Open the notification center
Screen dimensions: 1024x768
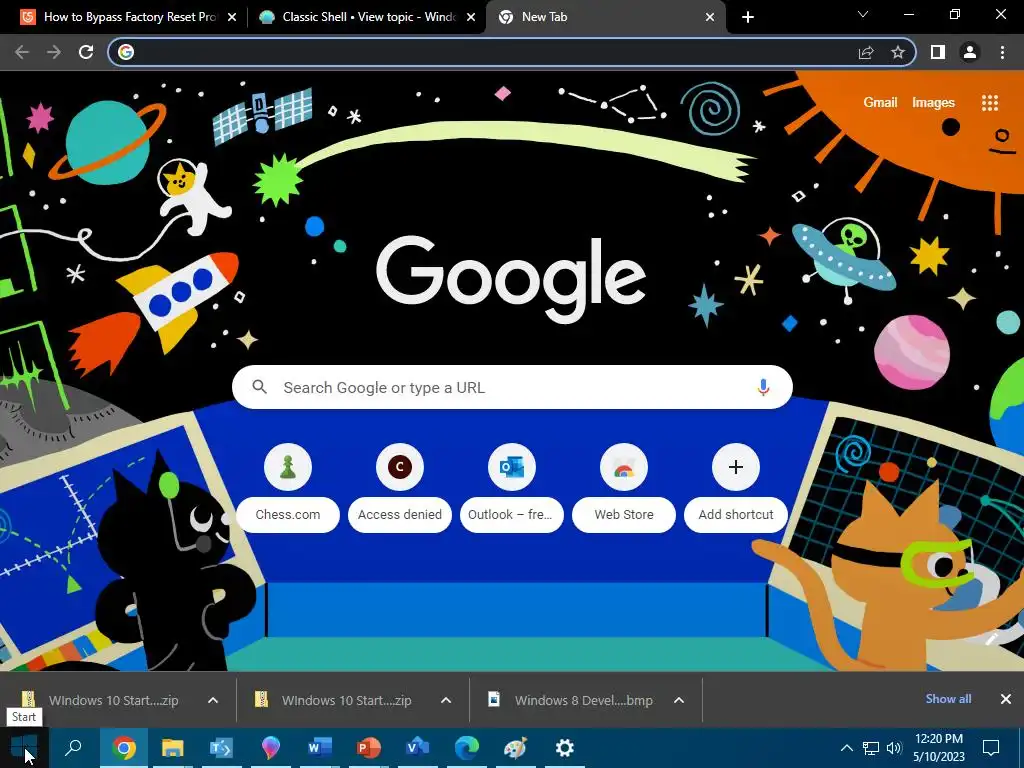point(991,748)
